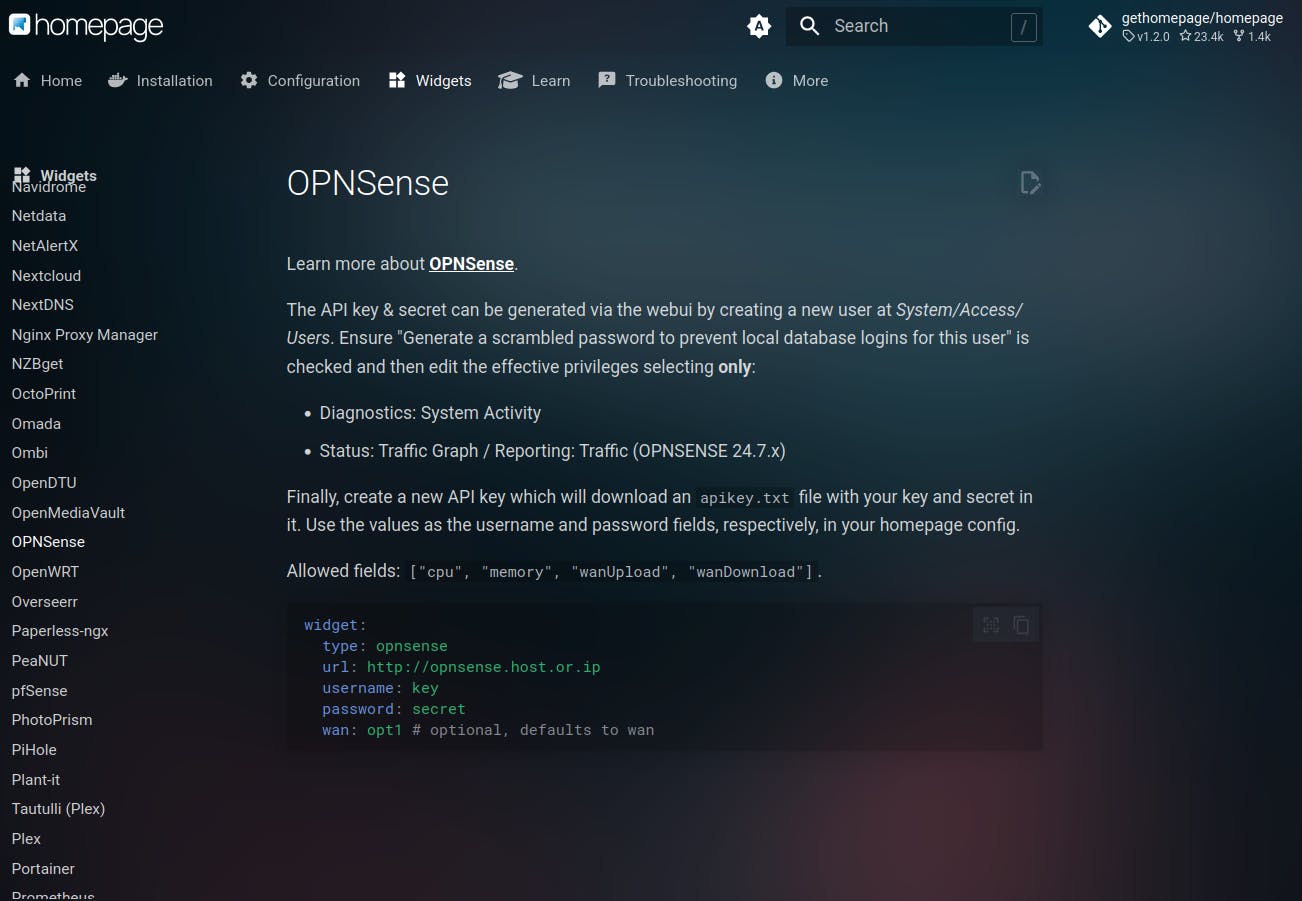This screenshot has width=1302, height=901.
Task: Click the homepage logo in the header
Action: [86, 26]
